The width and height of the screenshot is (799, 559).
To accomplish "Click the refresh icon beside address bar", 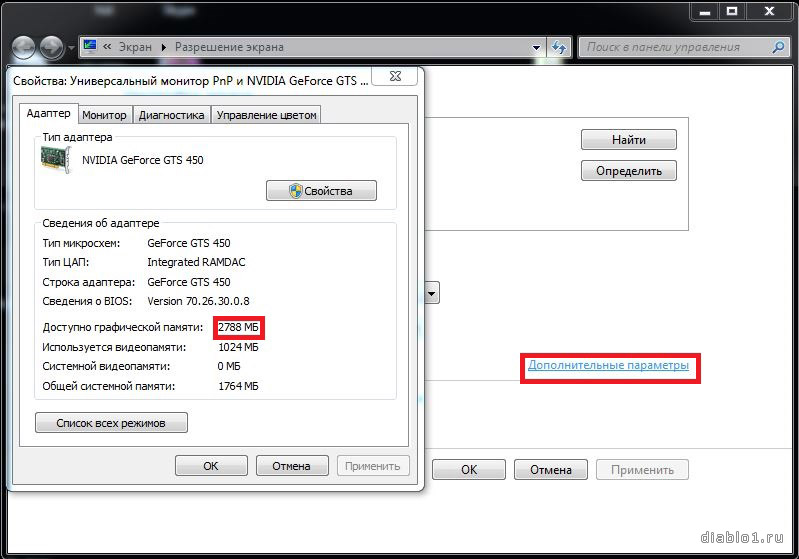I will 559,47.
